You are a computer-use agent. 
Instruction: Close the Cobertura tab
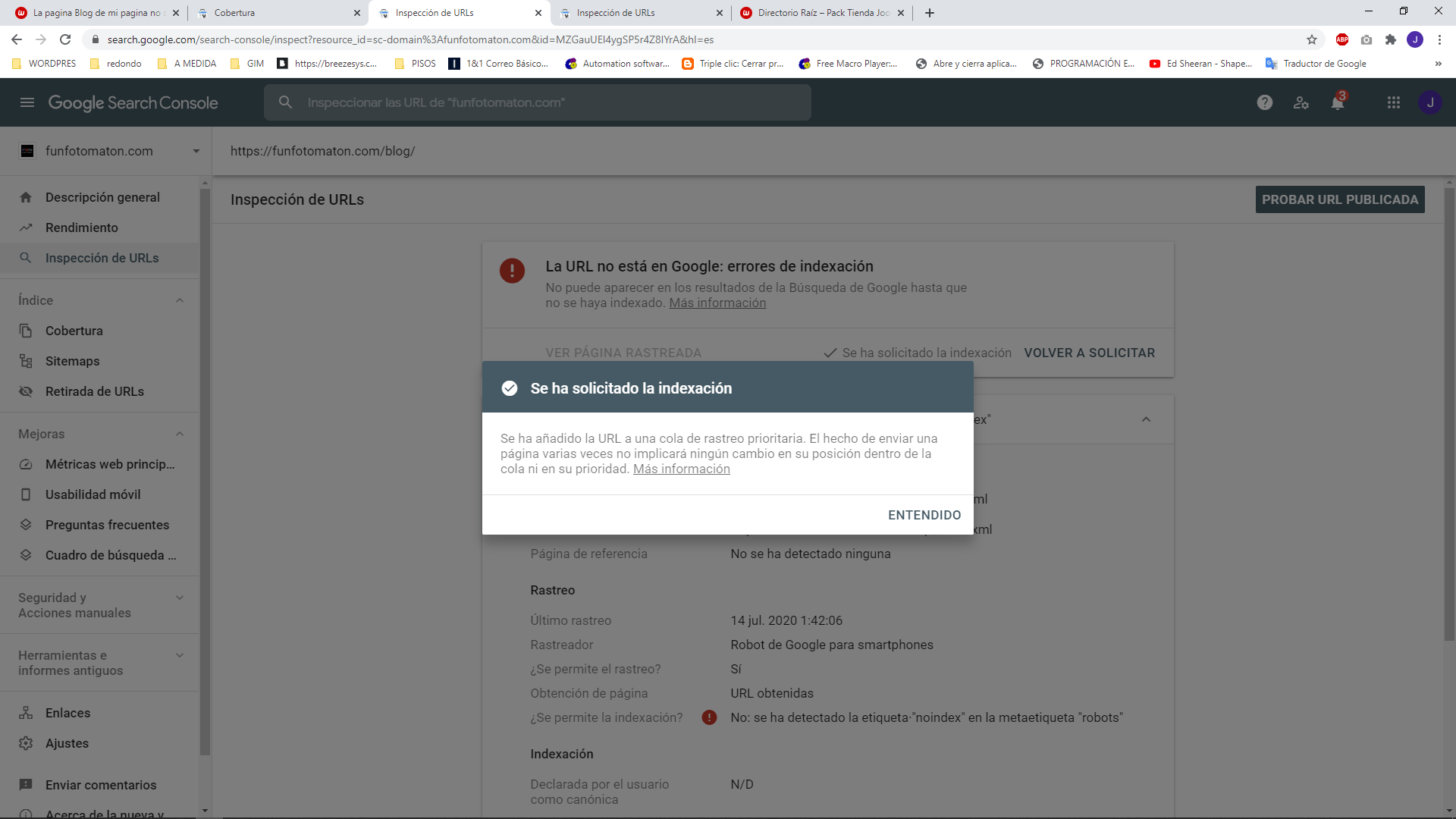click(x=357, y=13)
